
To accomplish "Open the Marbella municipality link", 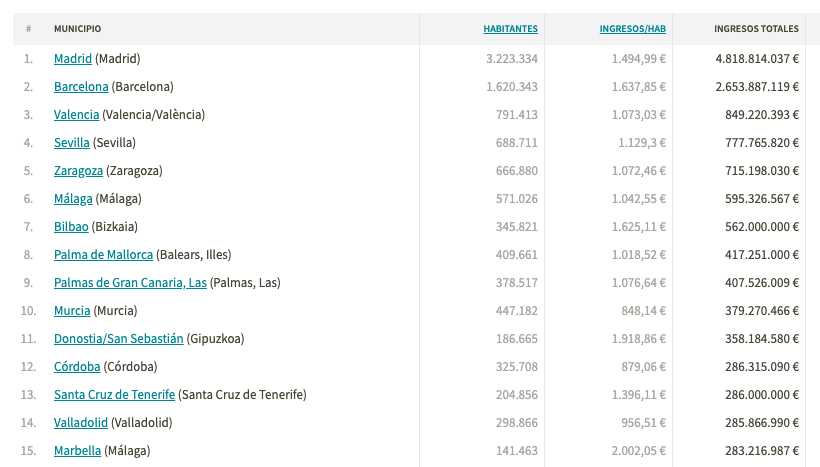I will pos(77,451).
